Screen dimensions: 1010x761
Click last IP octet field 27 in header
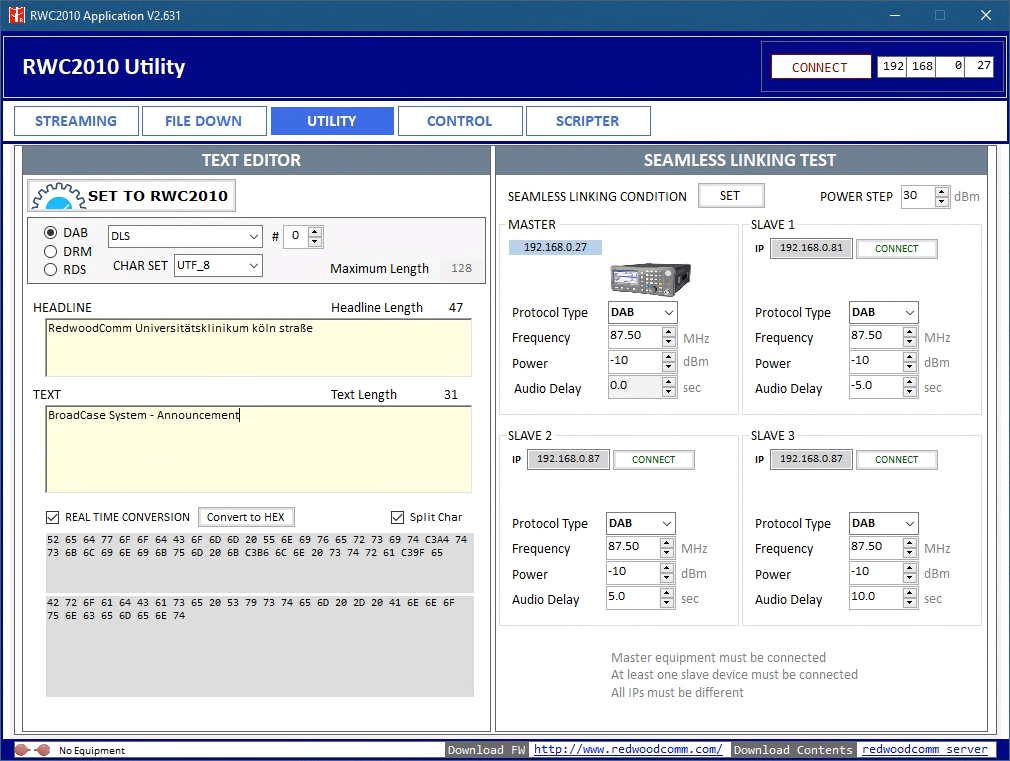[979, 66]
